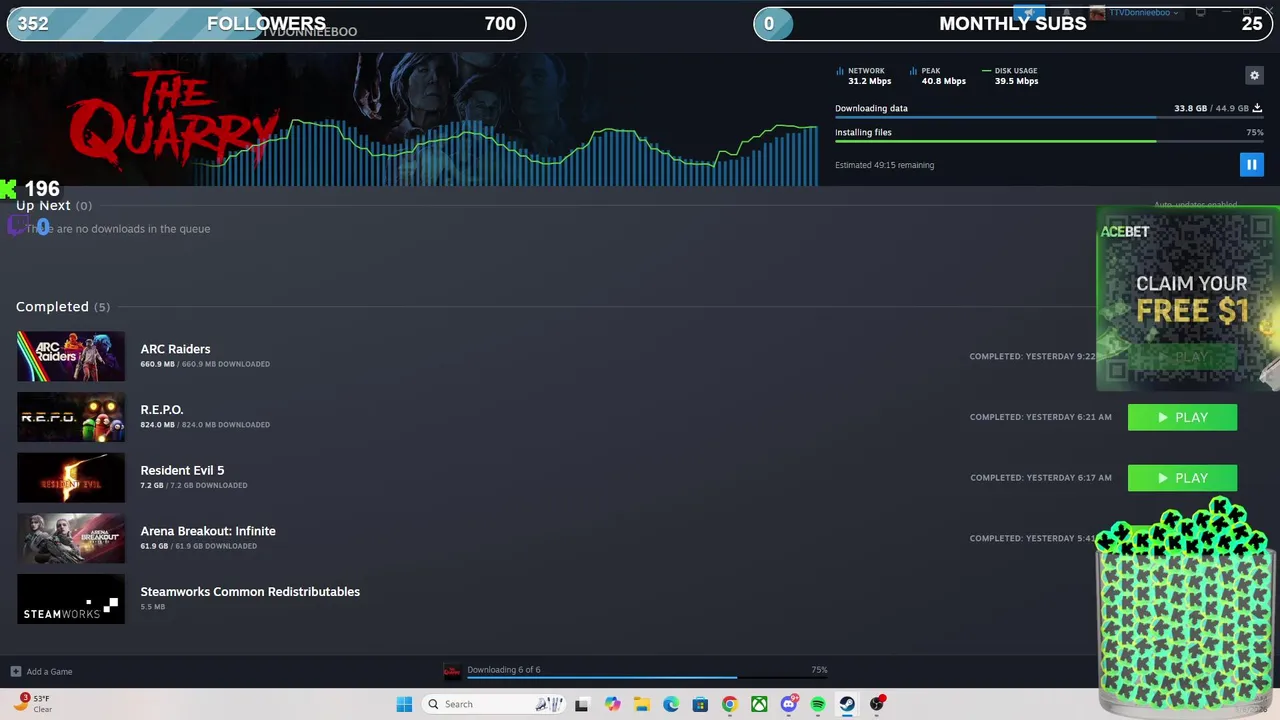Play R.E.P.O. with its PLAY button
Viewport: 1280px width, 720px height.
click(x=1182, y=417)
